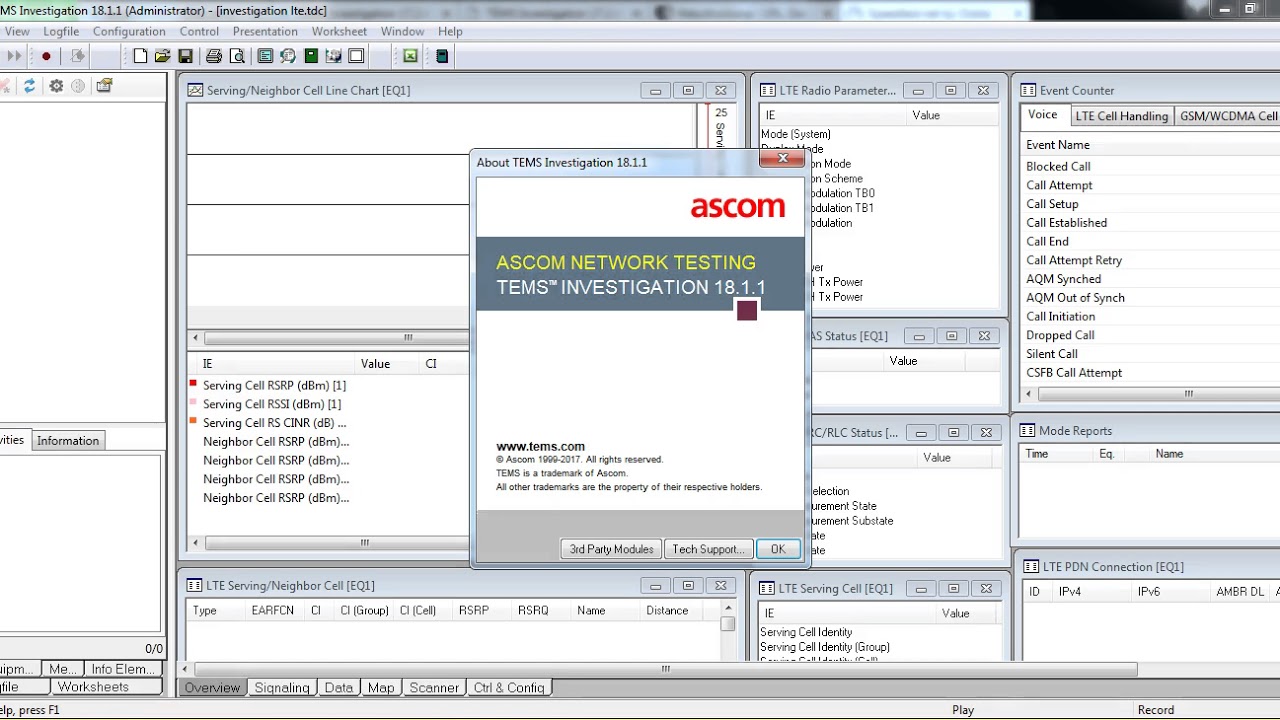The image size is (1280, 720).
Task: Click the New blank document toolbar icon
Action: 140,56
